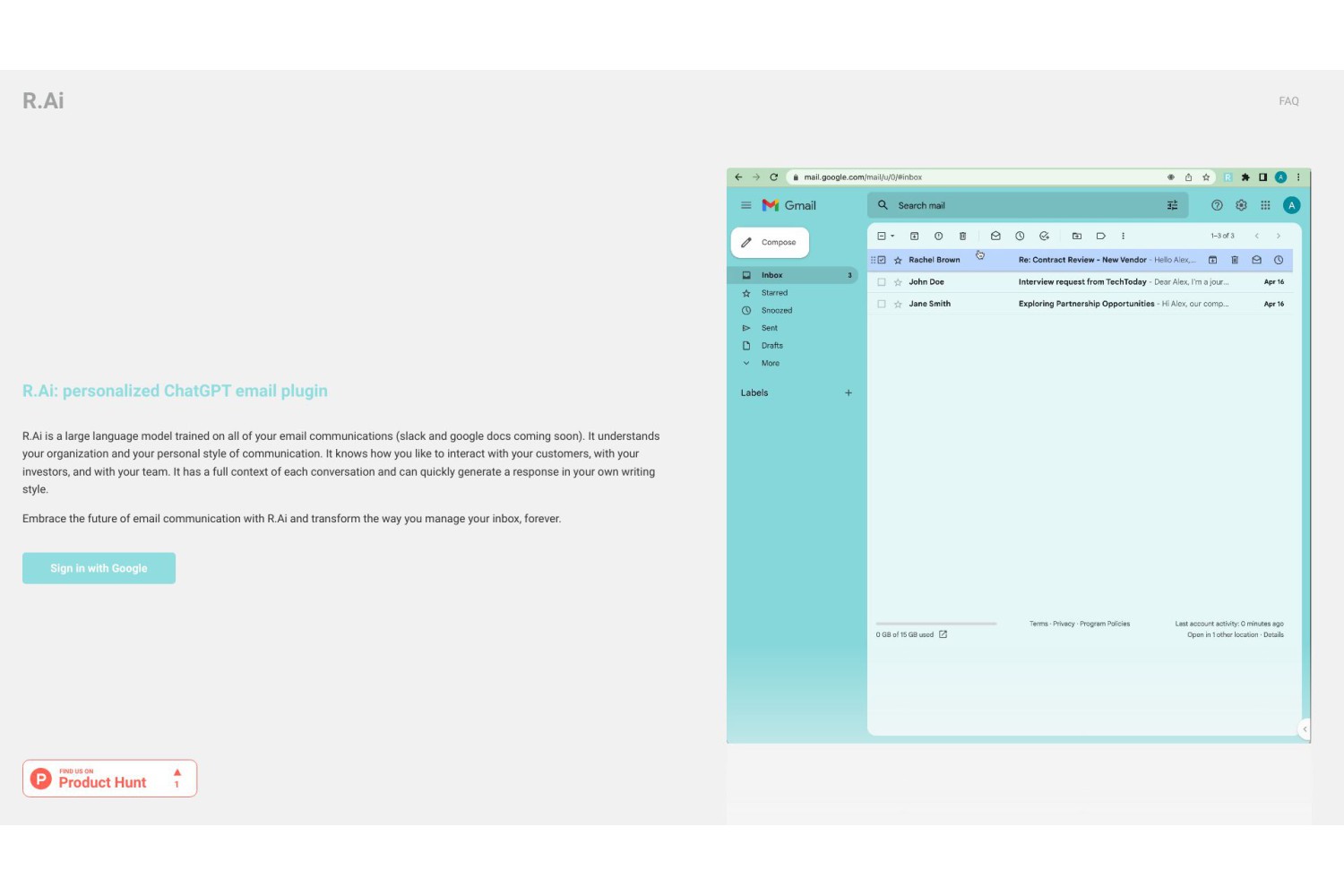Open Gmail support help icon

click(x=1217, y=205)
